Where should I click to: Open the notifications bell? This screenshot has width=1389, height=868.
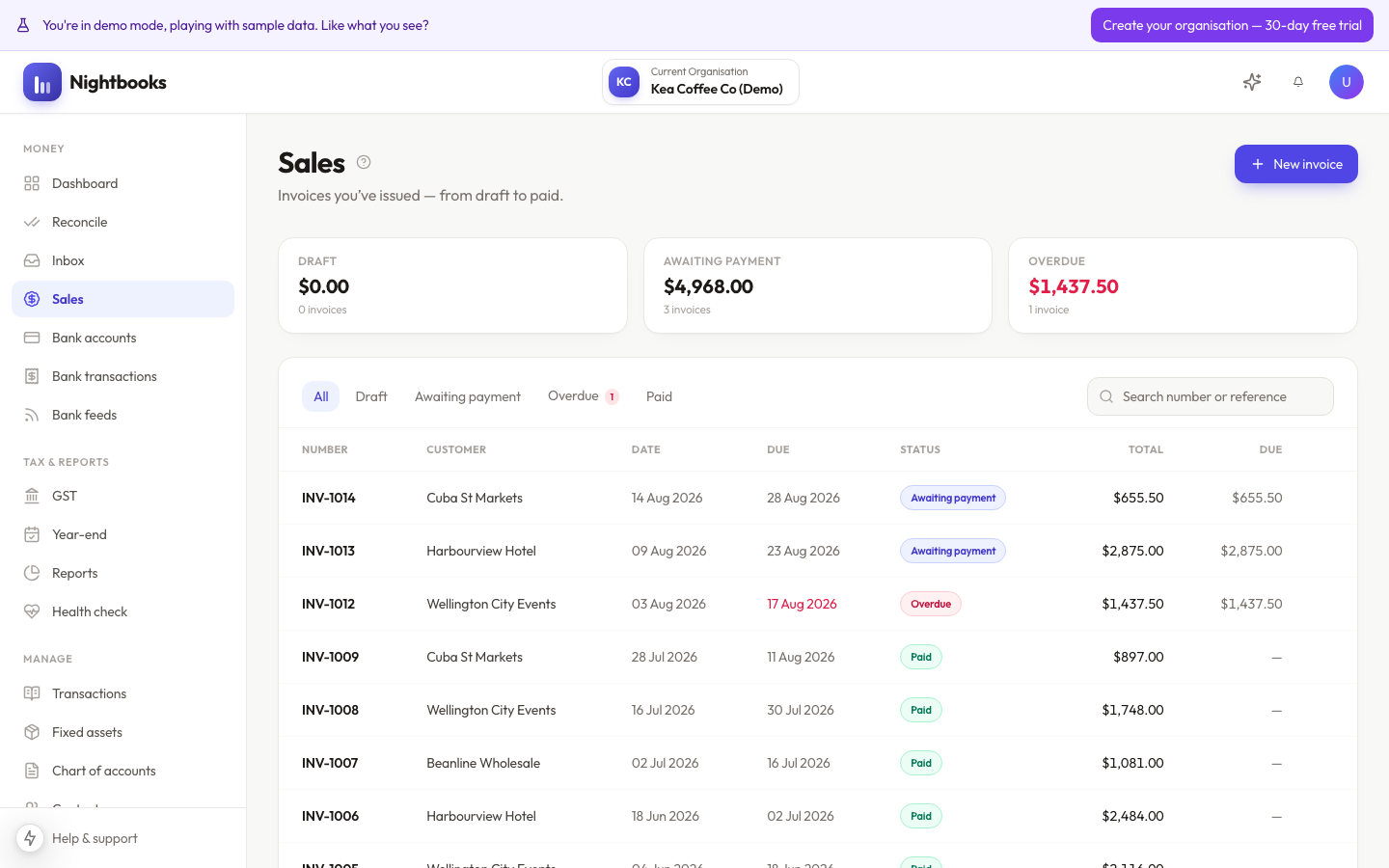(1298, 82)
